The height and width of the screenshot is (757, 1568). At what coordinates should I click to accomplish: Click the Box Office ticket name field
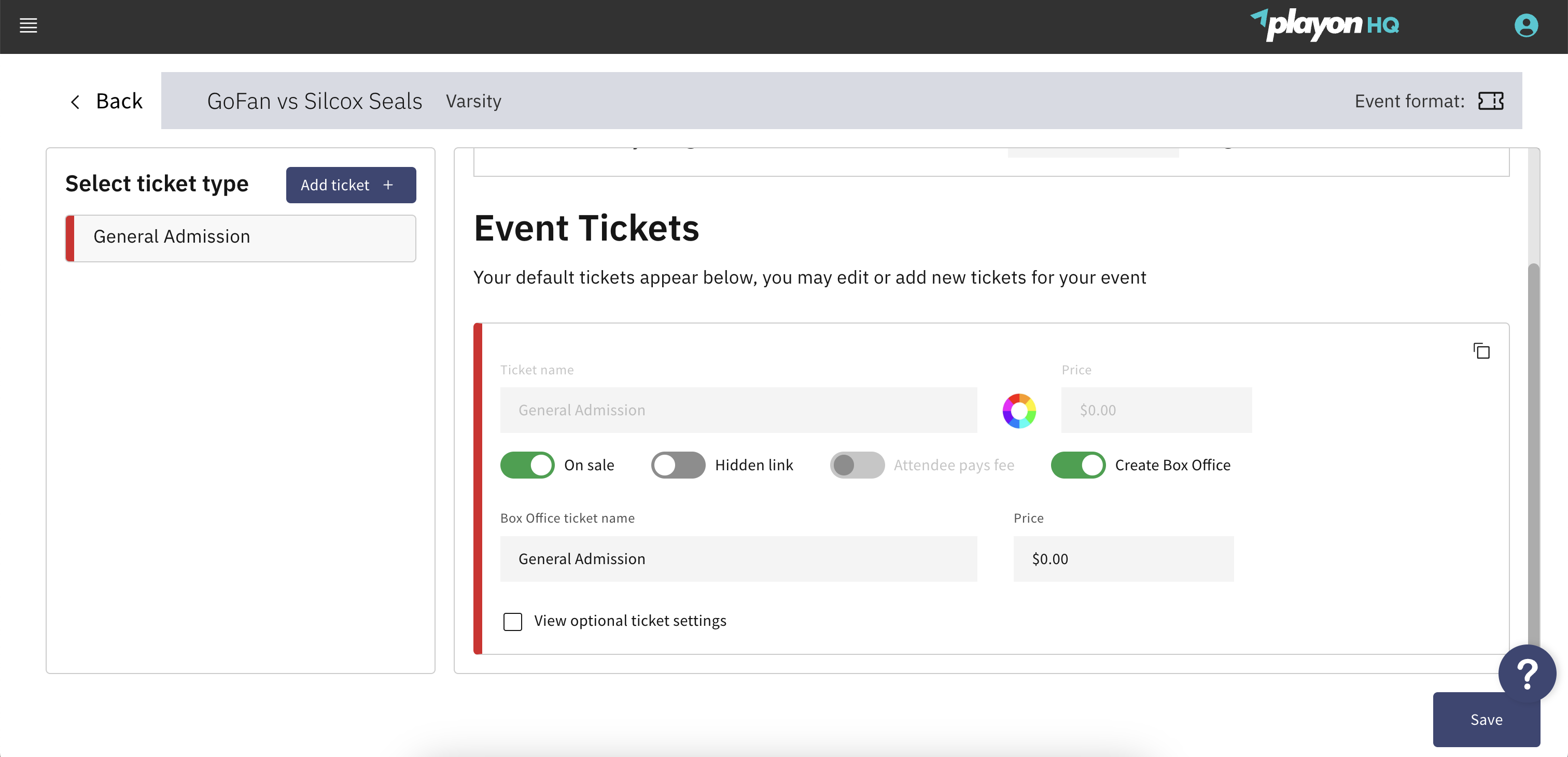738,558
